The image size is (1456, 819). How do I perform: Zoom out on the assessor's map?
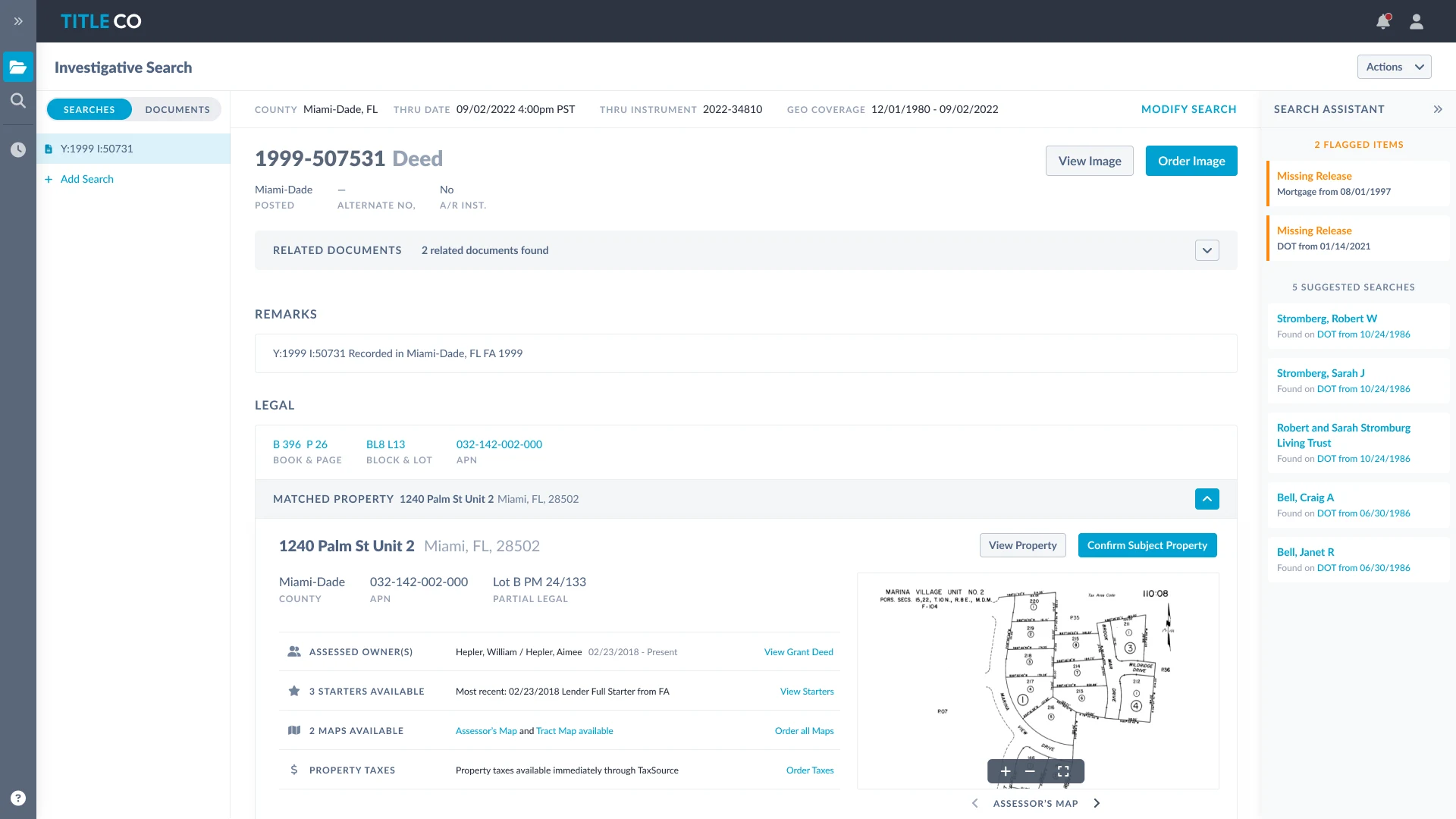[1030, 771]
